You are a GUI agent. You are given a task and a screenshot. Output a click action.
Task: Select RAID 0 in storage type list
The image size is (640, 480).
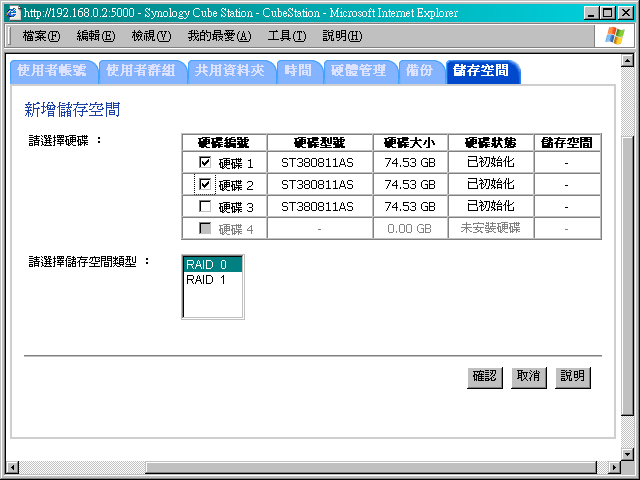[213, 264]
